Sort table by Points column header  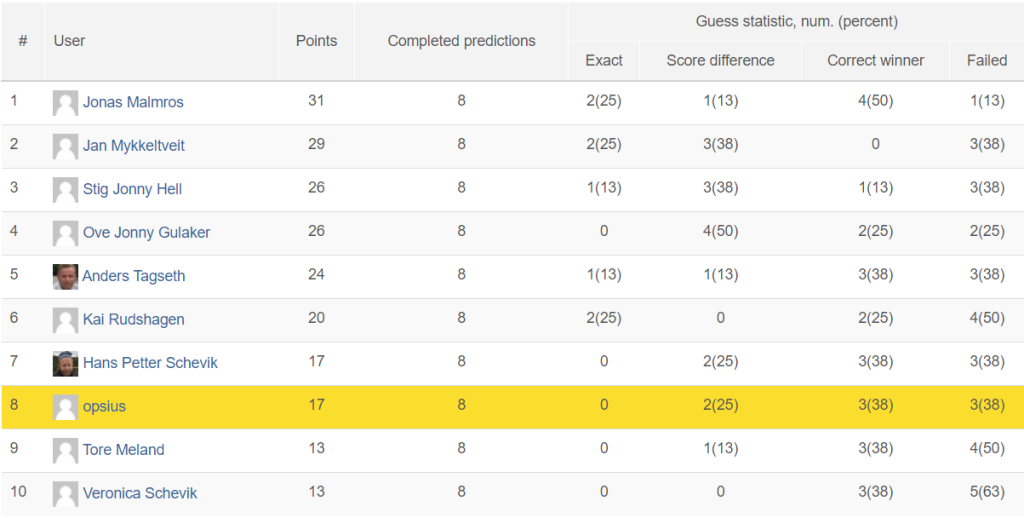coord(317,41)
